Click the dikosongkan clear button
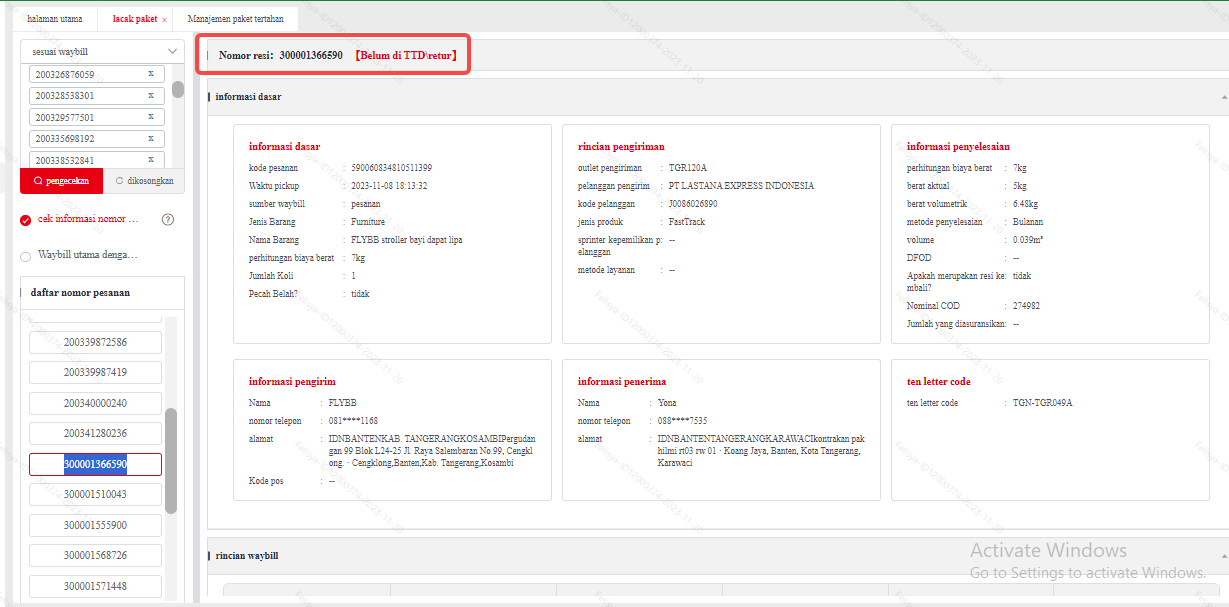The width and height of the screenshot is (1229, 607). point(145,181)
